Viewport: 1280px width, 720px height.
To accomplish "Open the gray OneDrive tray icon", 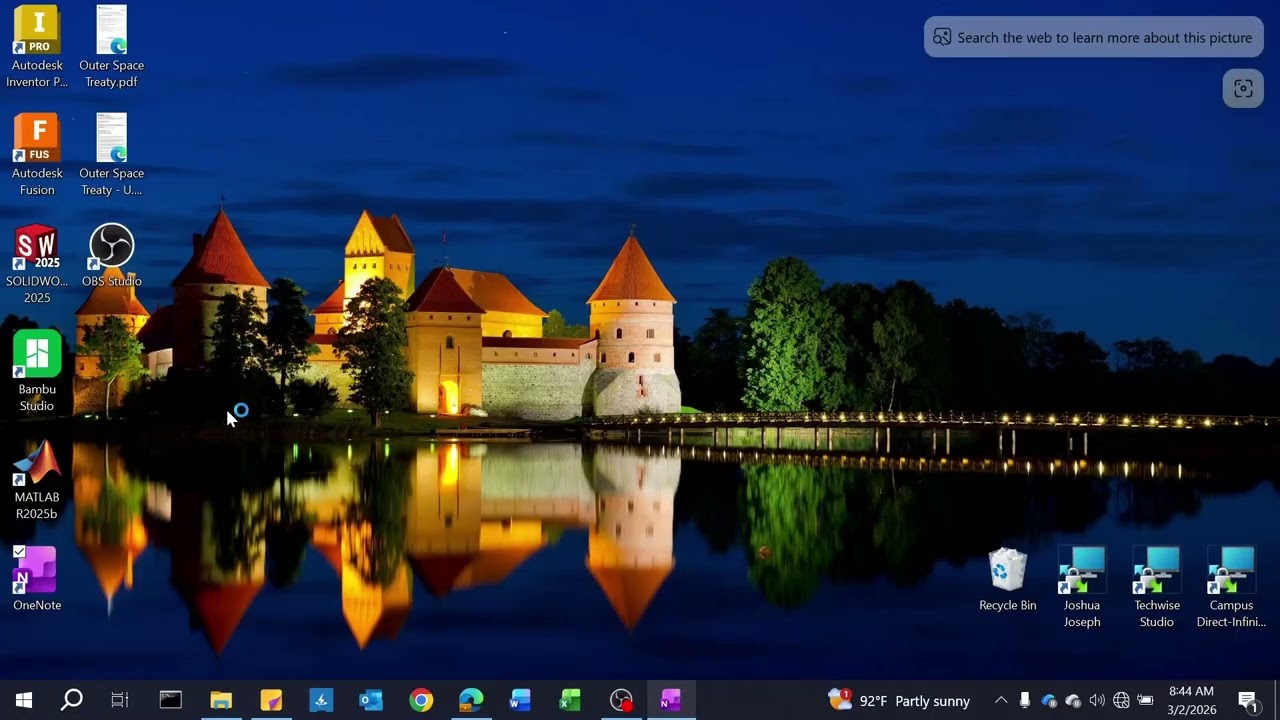I will click(x=1073, y=700).
